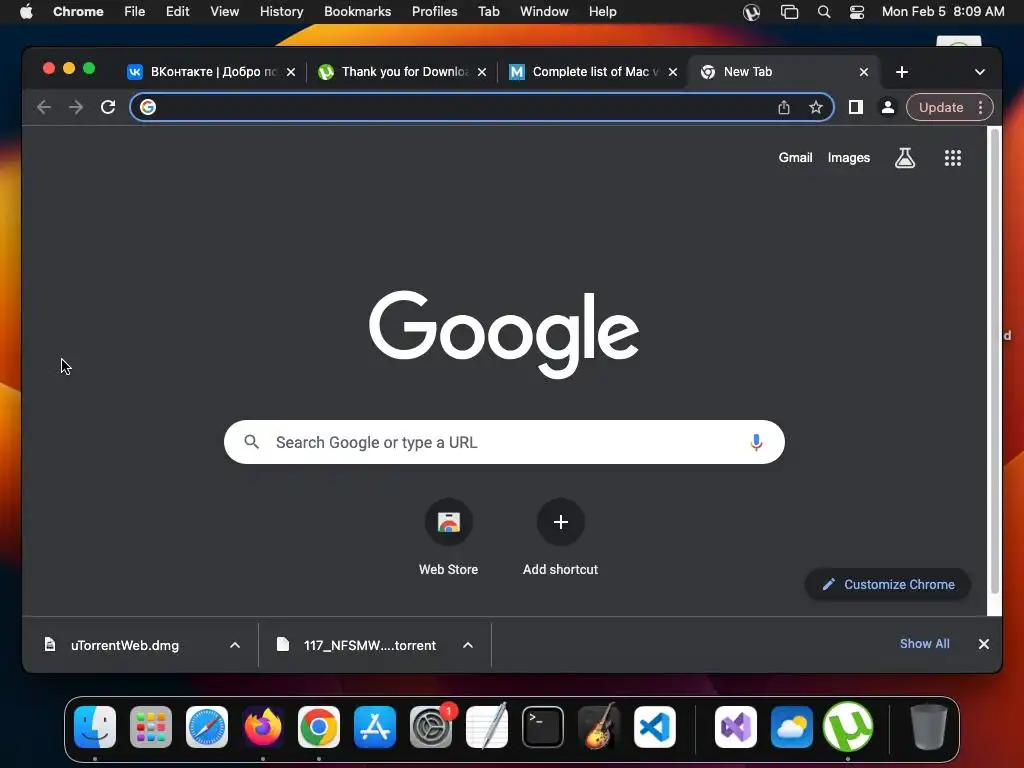Open the three-dot Chrome menu
Viewport: 1024px width, 768px height.
pyautogui.click(x=980, y=107)
